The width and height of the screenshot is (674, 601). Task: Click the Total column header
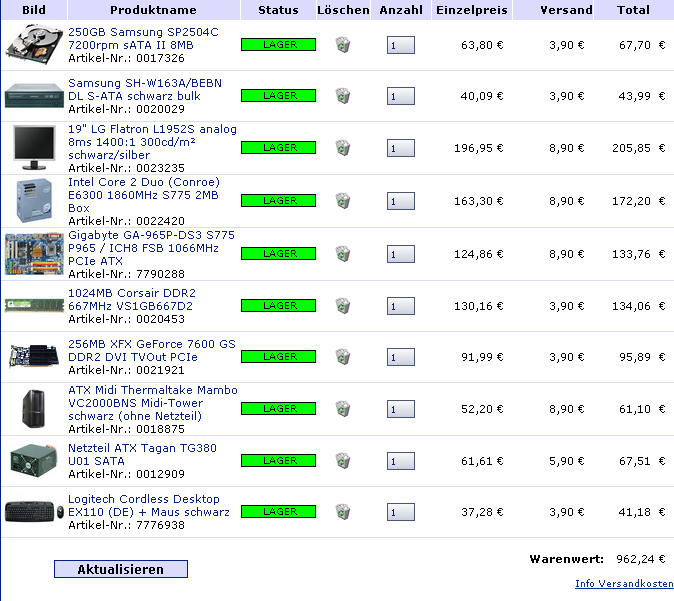[633, 10]
